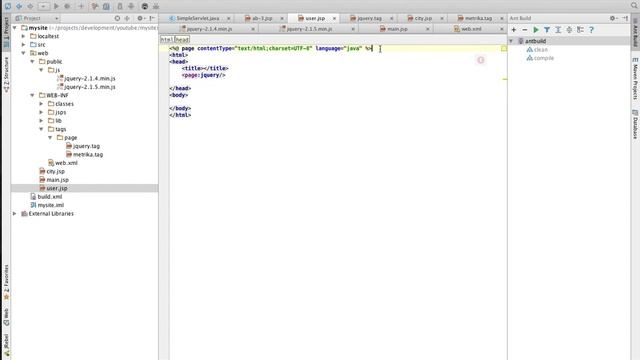Switch to ab-3.jsp editor tab
The height and width of the screenshot is (360, 640).
261,18
